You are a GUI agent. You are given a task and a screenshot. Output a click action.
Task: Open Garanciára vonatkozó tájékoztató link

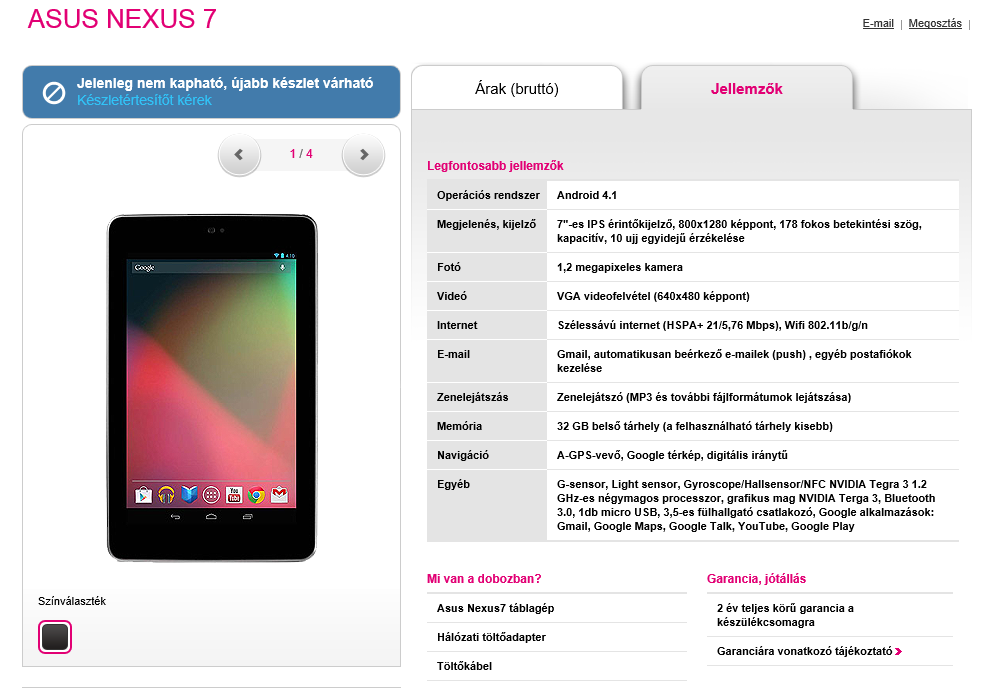click(804, 651)
